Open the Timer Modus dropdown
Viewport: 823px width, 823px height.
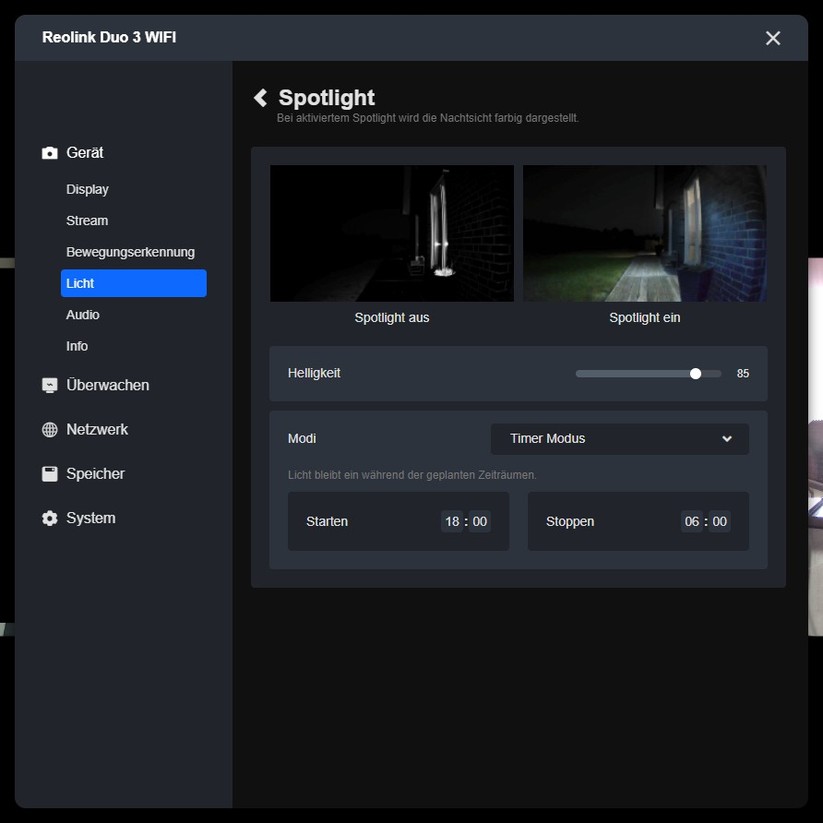click(619, 438)
